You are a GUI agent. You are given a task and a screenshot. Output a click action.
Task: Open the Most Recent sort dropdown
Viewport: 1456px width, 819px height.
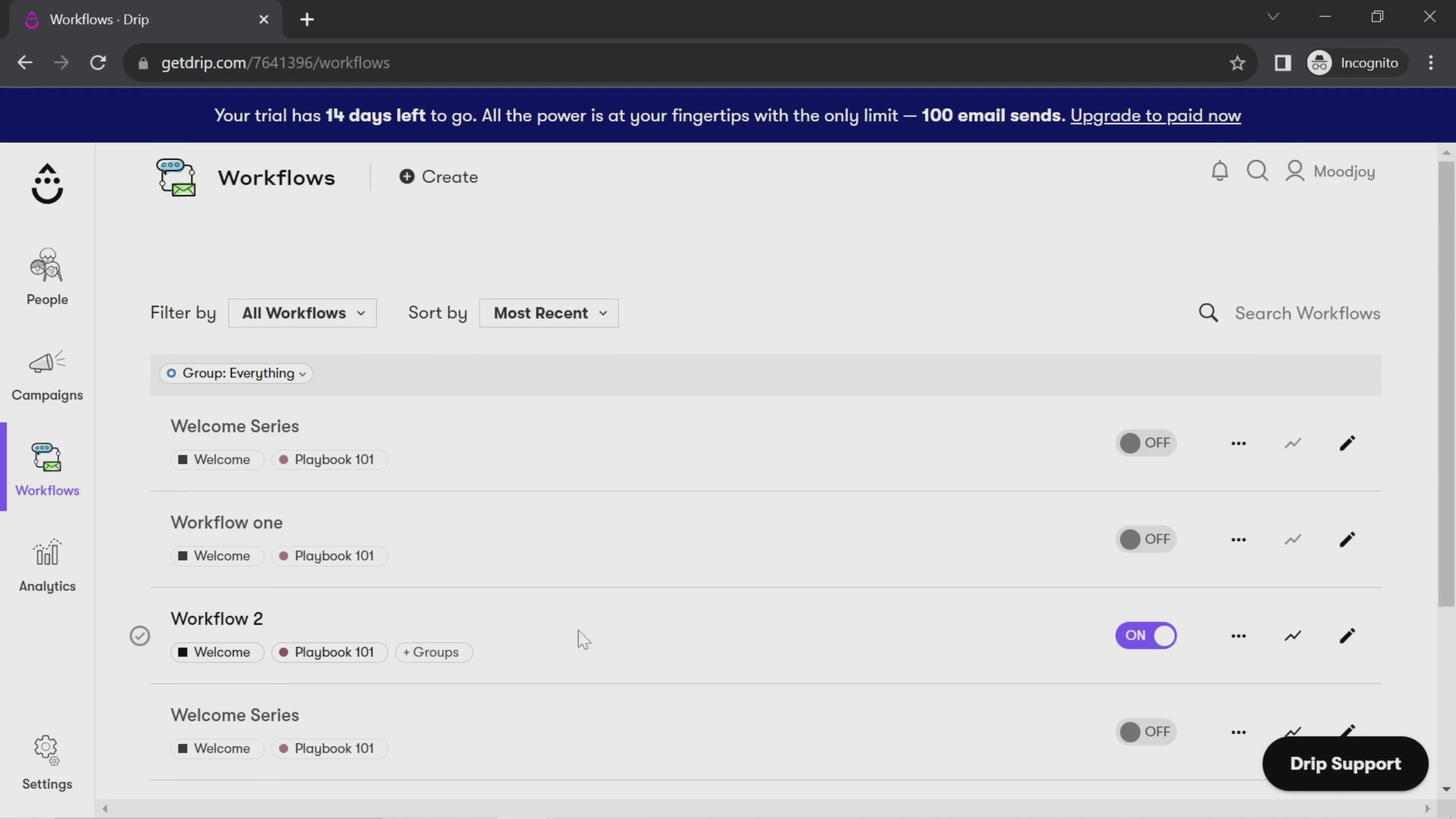coord(548,313)
